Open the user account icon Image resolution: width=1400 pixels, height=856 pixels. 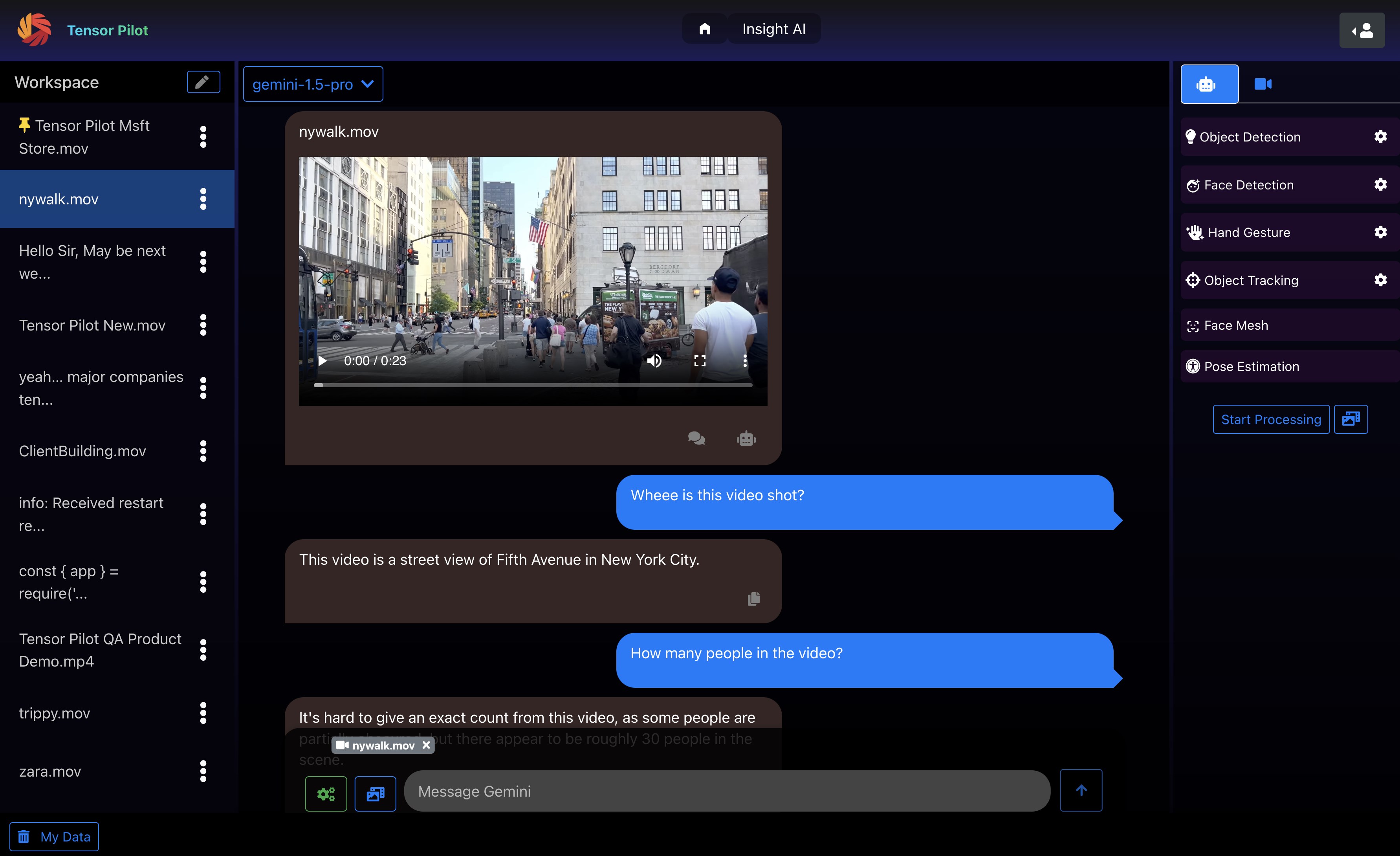(x=1362, y=31)
